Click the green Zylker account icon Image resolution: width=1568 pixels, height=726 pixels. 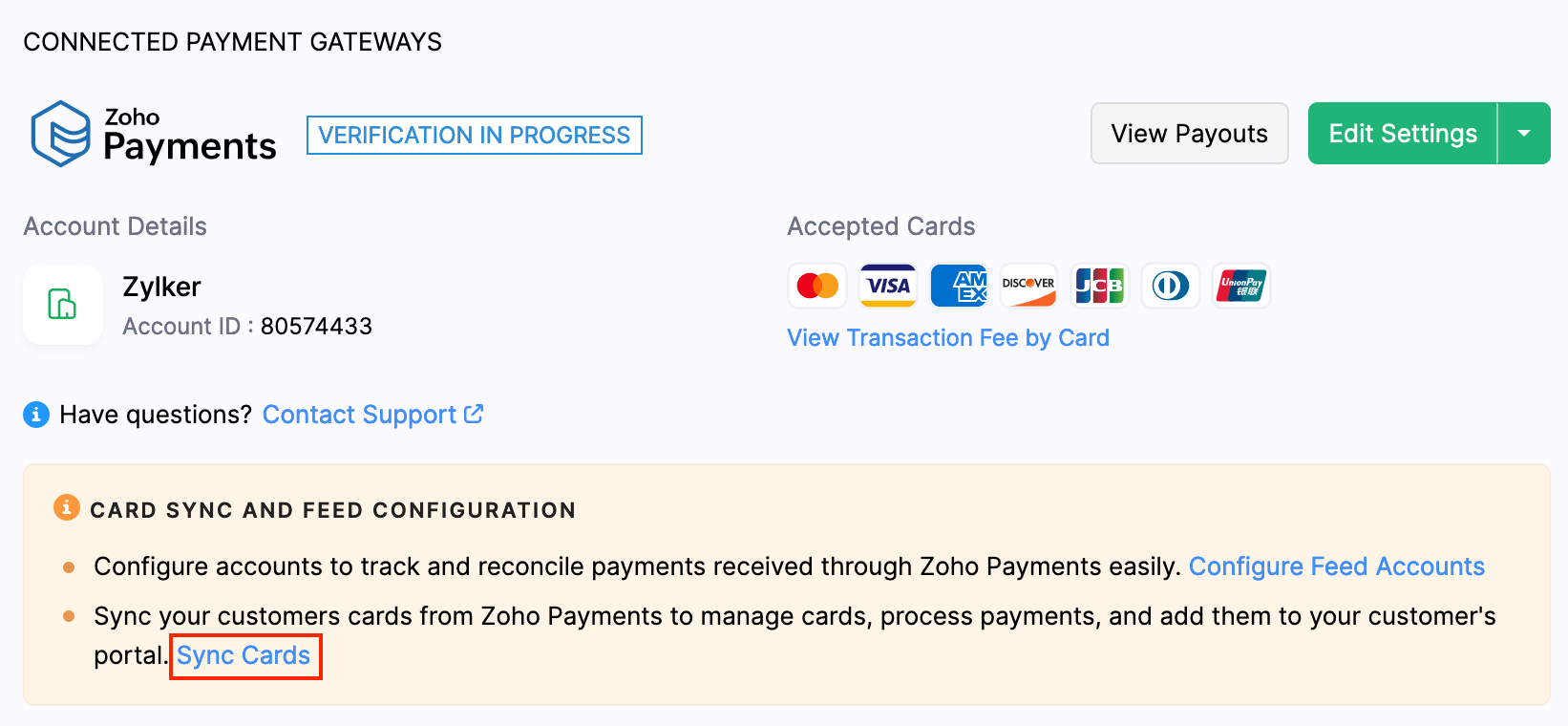click(x=63, y=305)
